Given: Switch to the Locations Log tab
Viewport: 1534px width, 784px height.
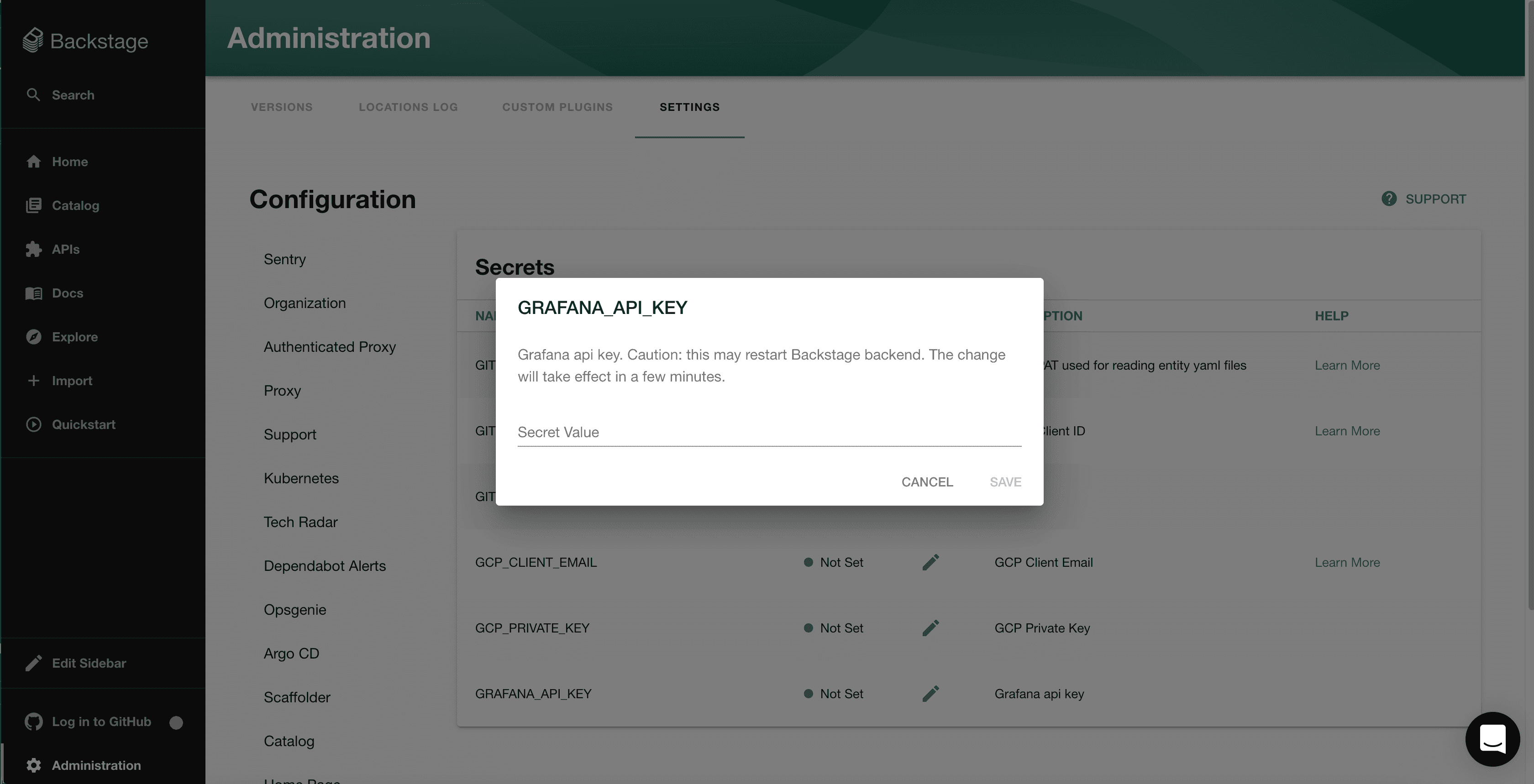Looking at the screenshot, I should (408, 107).
